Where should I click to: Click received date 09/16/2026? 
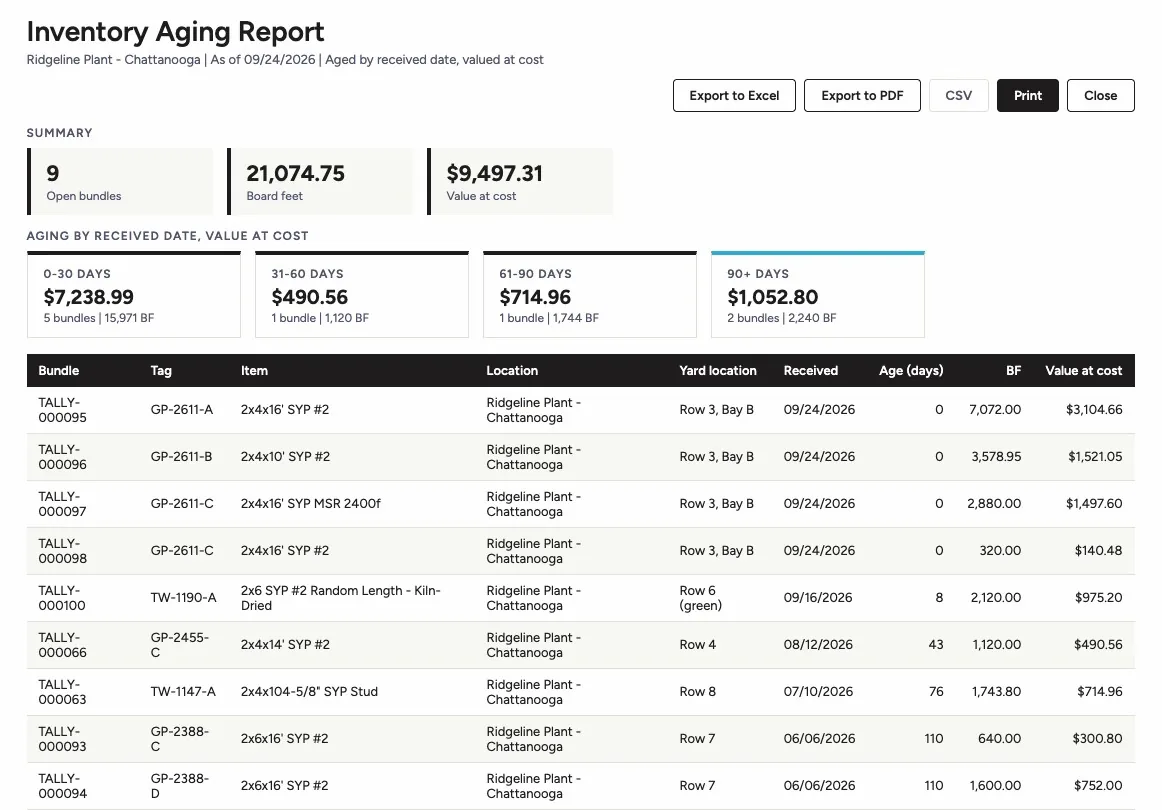coord(818,597)
